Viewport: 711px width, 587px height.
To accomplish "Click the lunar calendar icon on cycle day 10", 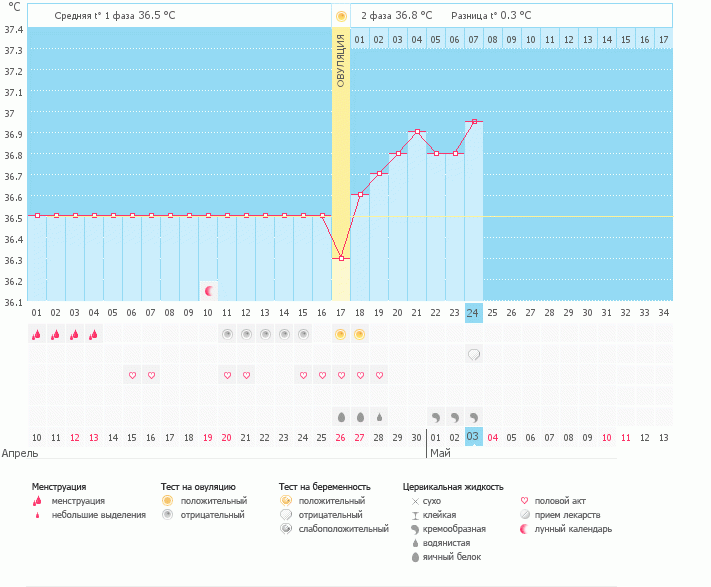I will (208, 291).
